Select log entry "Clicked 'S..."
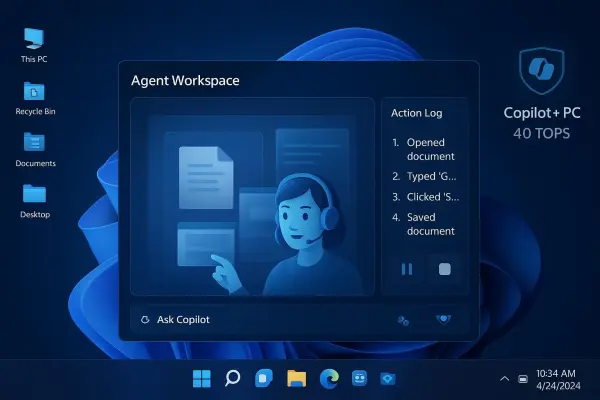Image resolution: width=600 pixels, height=400 pixels. (426, 197)
